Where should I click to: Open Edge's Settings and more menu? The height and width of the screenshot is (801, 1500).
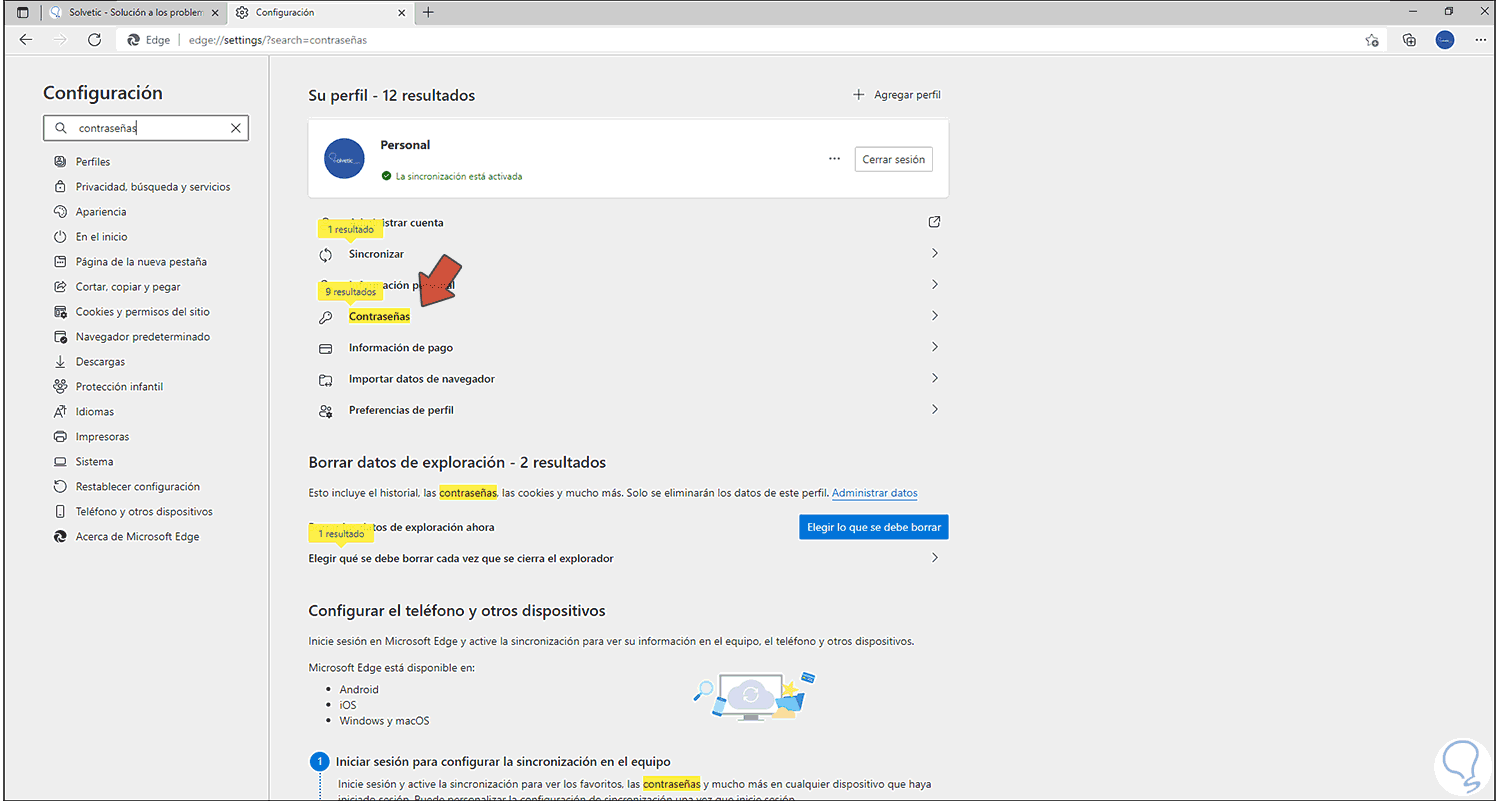click(1480, 40)
